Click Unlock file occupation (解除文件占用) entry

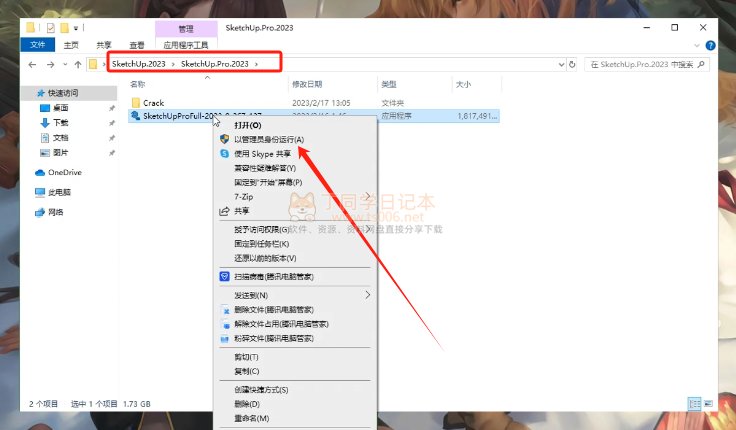[x=281, y=324]
